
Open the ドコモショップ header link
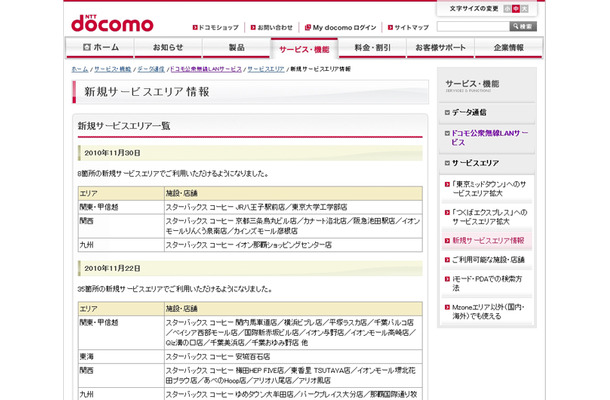pos(216,28)
